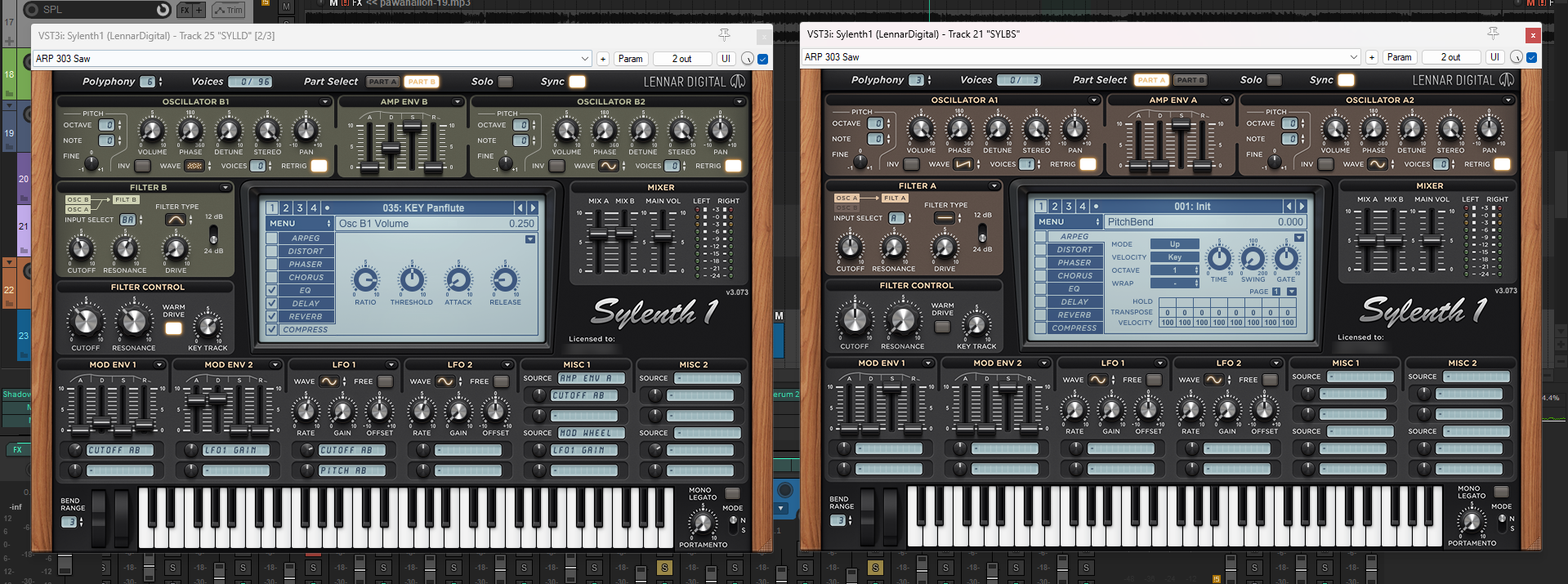Click LFO 2 waveform selector in SYLBS window

pyautogui.click(x=1213, y=380)
